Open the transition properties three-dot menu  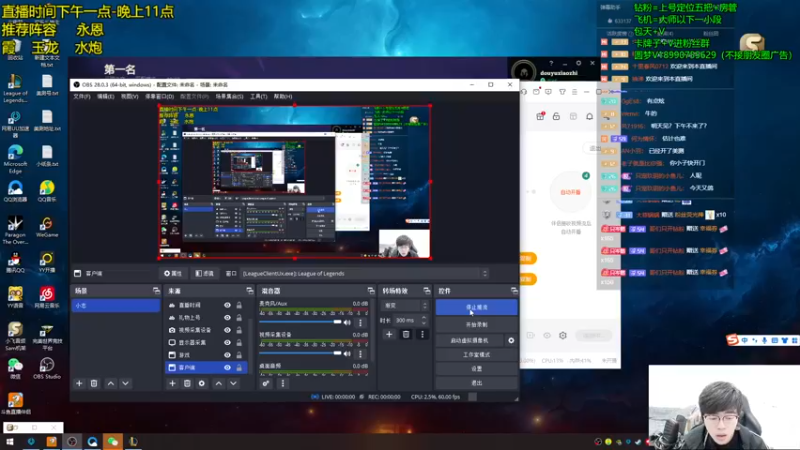(x=422, y=334)
